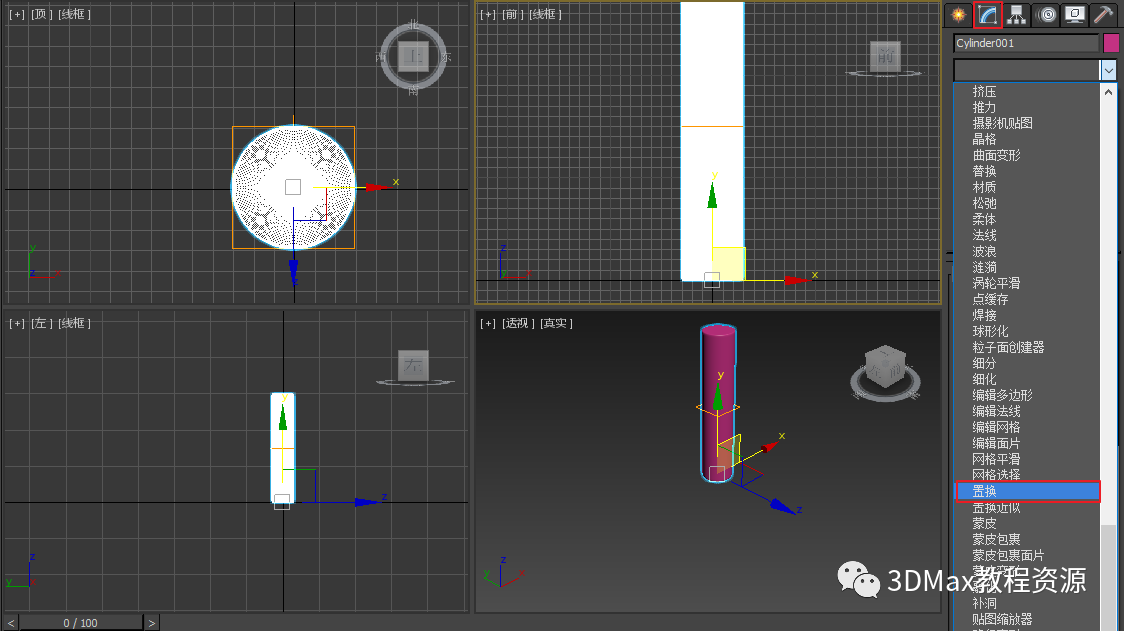Open the [前] view label menu

click(x=513, y=14)
